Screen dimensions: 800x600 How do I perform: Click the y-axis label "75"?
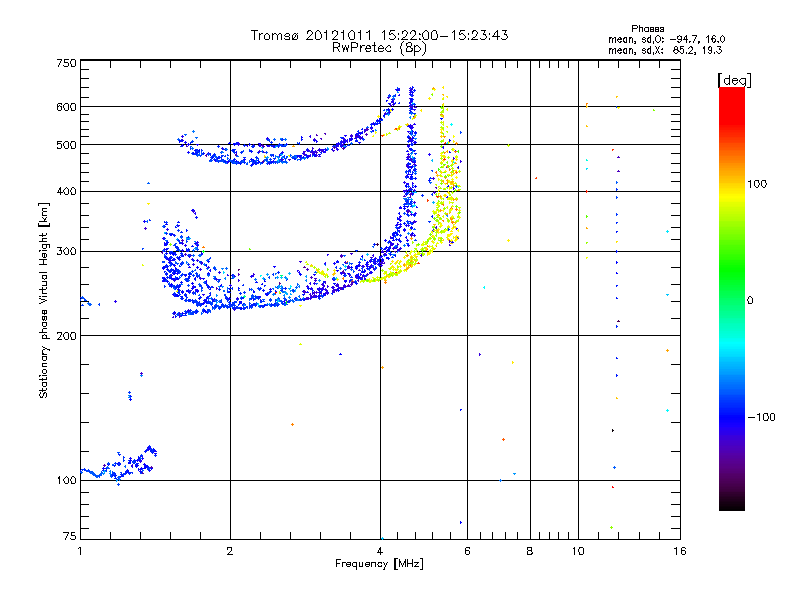click(x=70, y=536)
